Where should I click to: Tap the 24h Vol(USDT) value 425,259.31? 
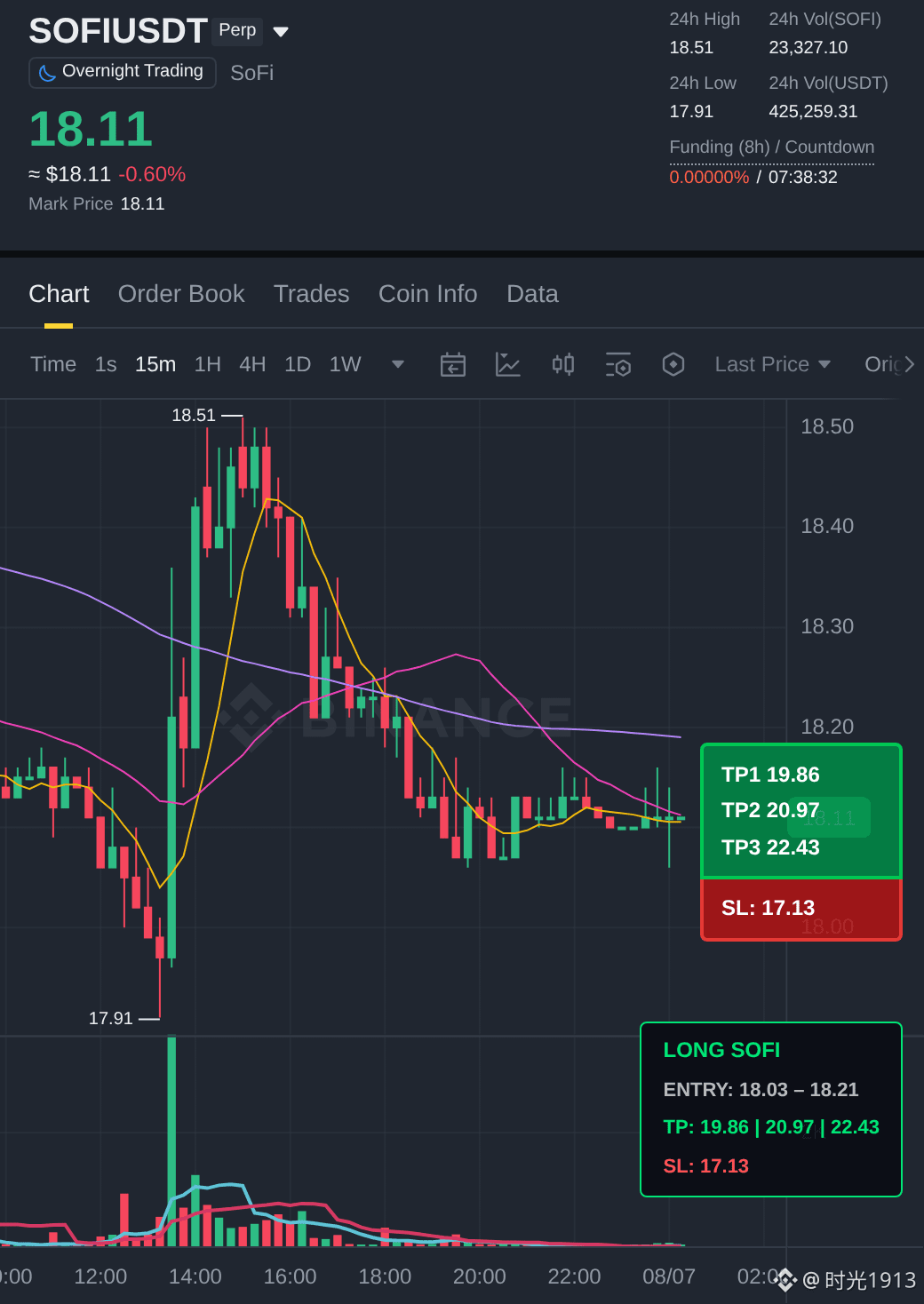click(x=813, y=112)
